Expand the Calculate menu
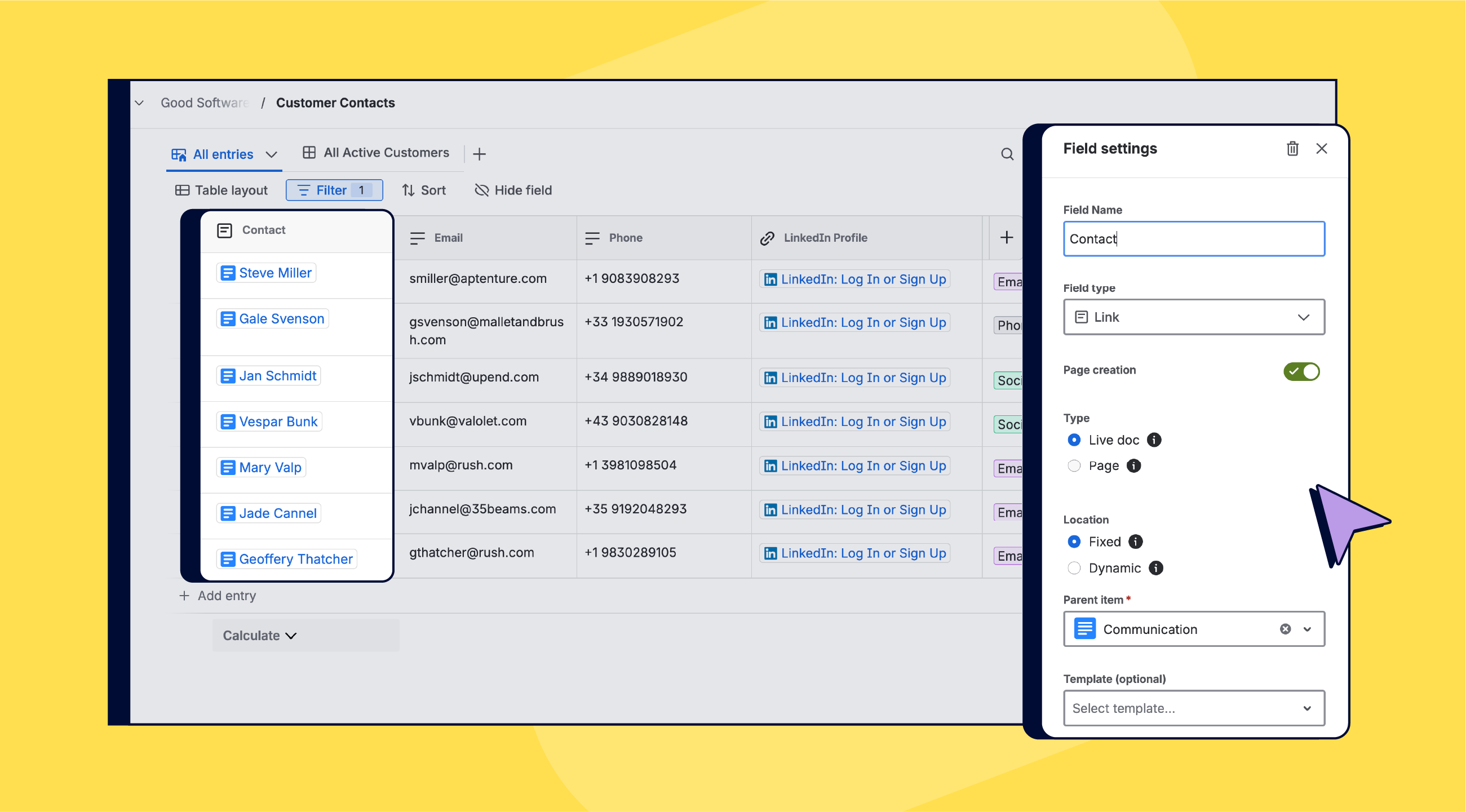1466x812 pixels. click(x=259, y=635)
